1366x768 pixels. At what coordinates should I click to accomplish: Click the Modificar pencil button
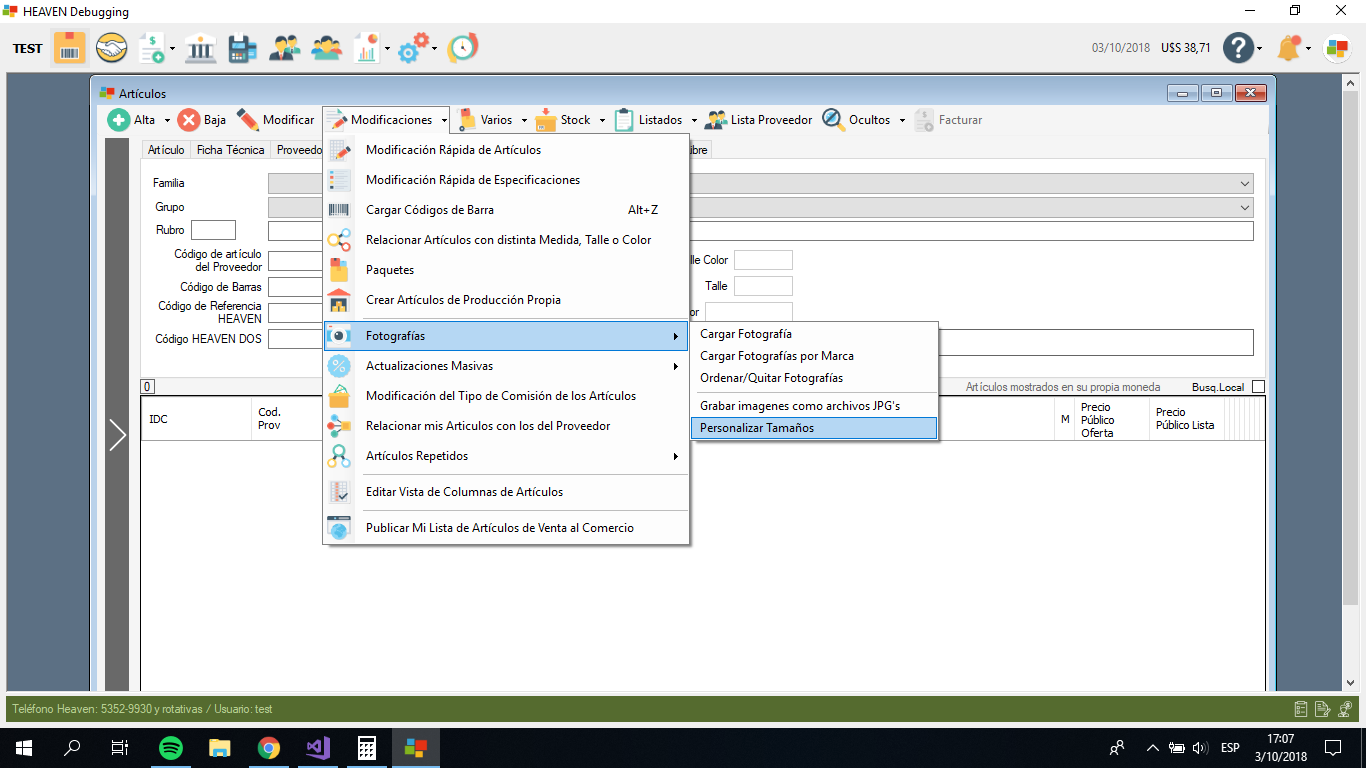pyautogui.click(x=276, y=120)
